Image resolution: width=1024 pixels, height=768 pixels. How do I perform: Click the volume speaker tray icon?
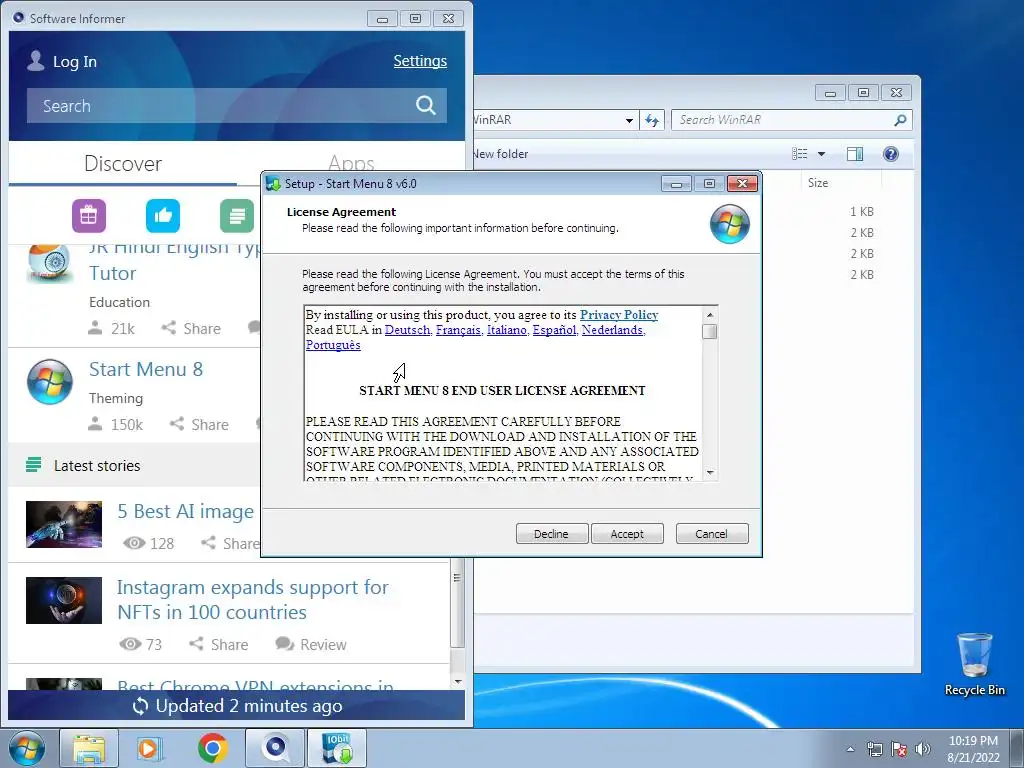point(923,749)
